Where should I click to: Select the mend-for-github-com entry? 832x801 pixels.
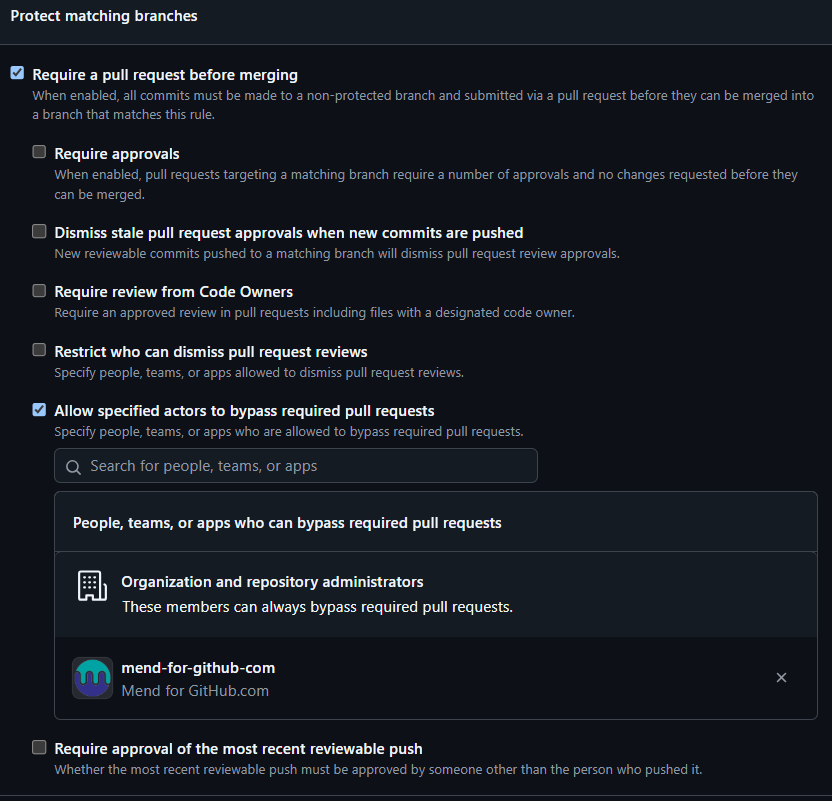click(x=200, y=668)
